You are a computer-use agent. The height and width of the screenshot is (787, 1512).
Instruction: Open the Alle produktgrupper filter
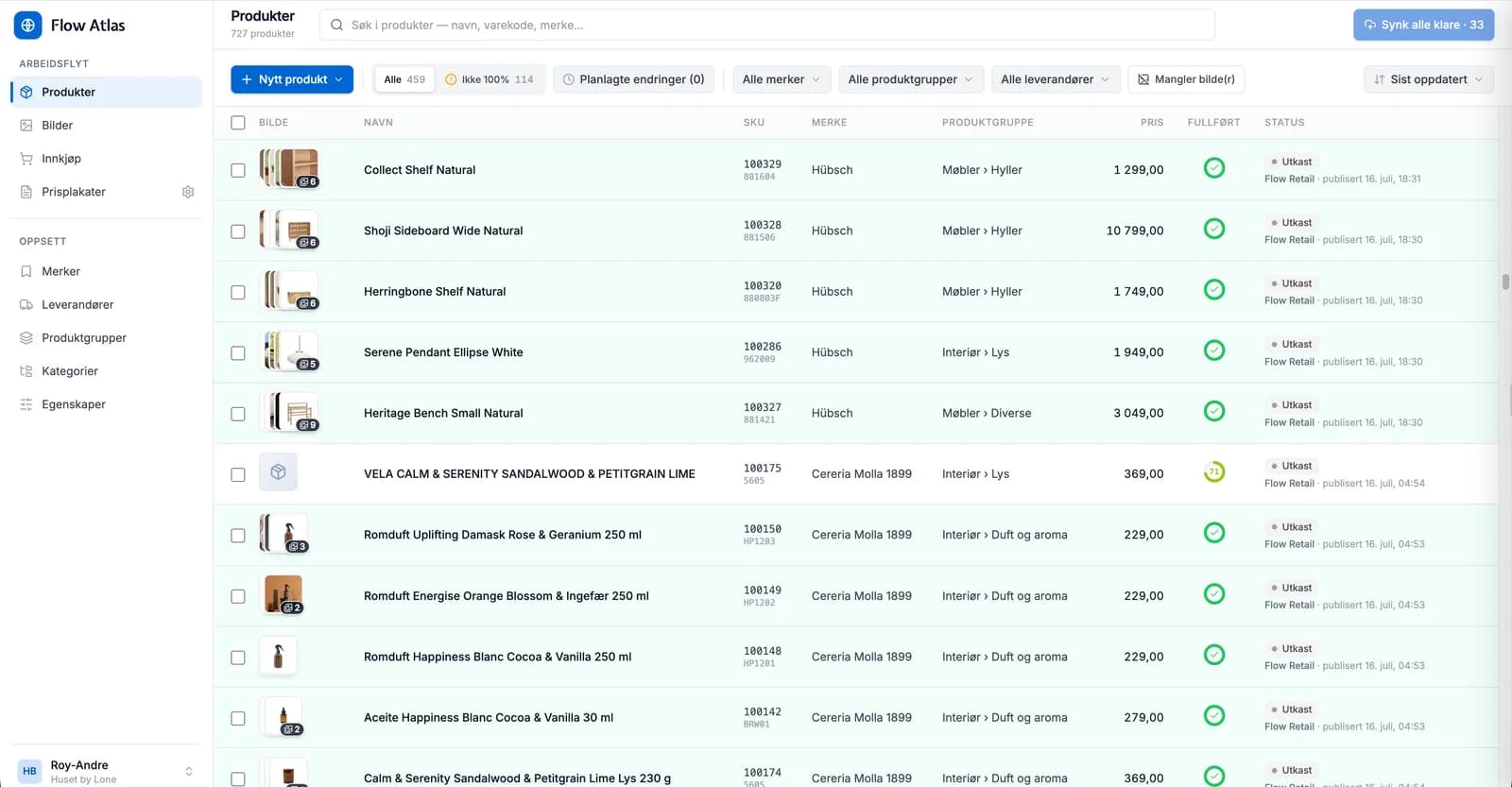pos(911,79)
